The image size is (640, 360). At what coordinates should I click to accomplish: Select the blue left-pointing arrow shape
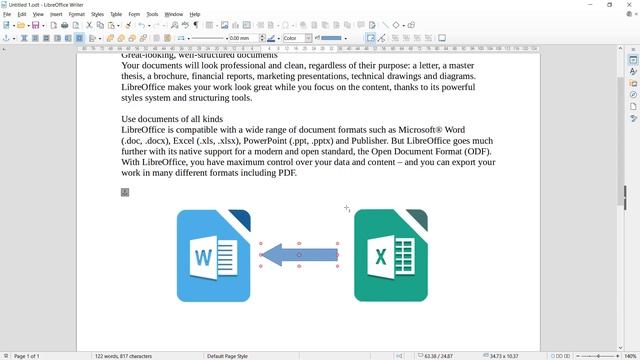click(x=299, y=255)
